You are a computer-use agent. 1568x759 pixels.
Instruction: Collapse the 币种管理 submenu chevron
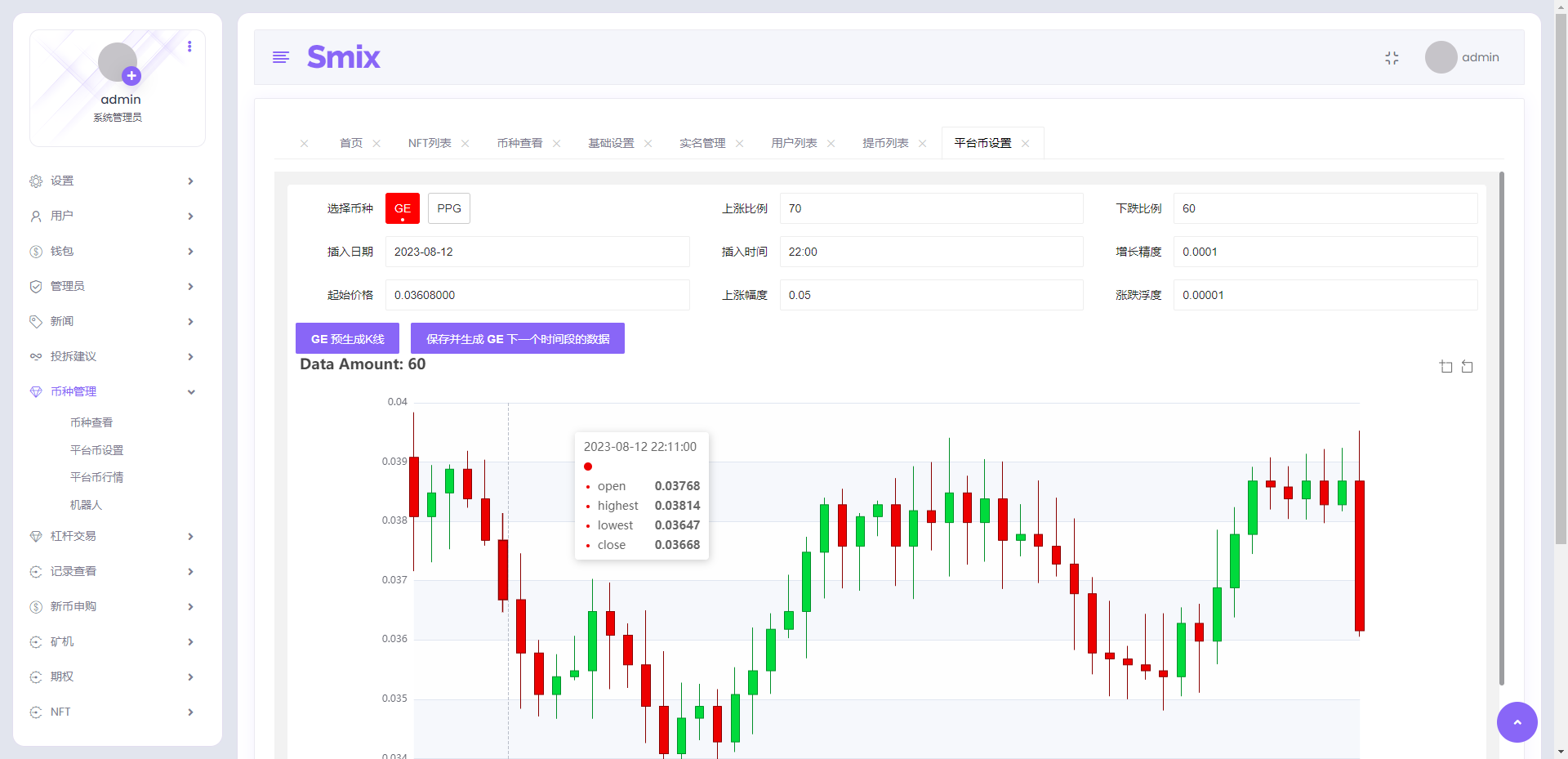pos(191,391)
